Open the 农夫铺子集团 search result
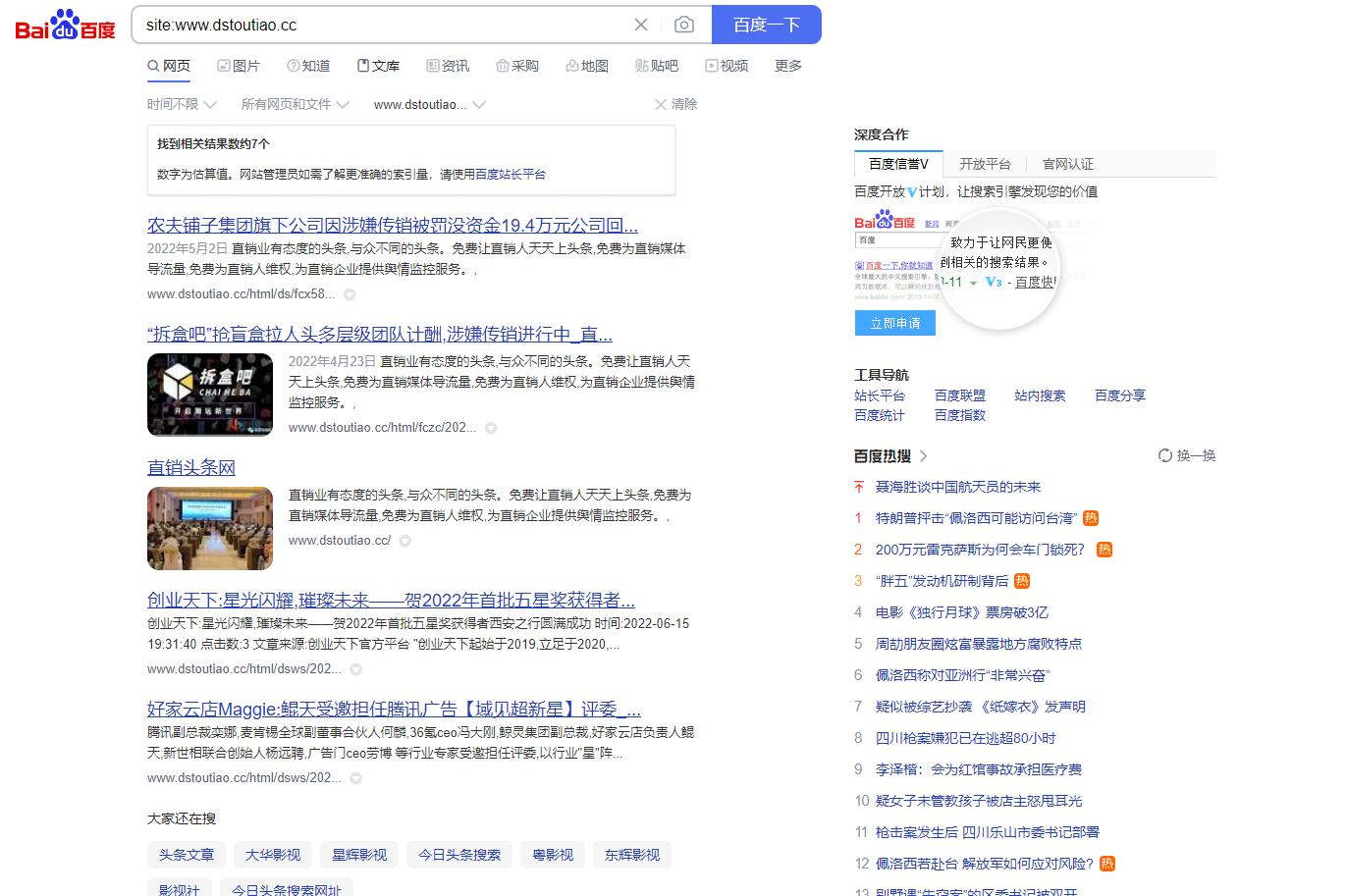Screen dimensions: 1347x896 click(393, 226)
